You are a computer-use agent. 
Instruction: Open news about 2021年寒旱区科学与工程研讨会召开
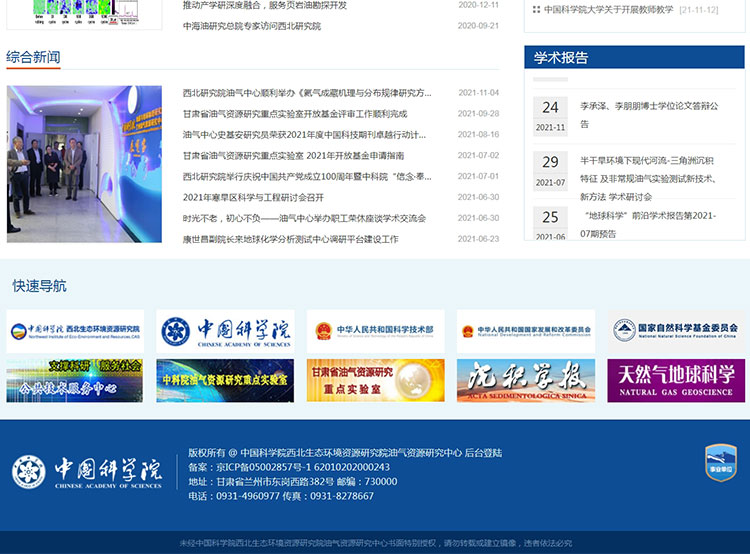(x=252, y=197)
